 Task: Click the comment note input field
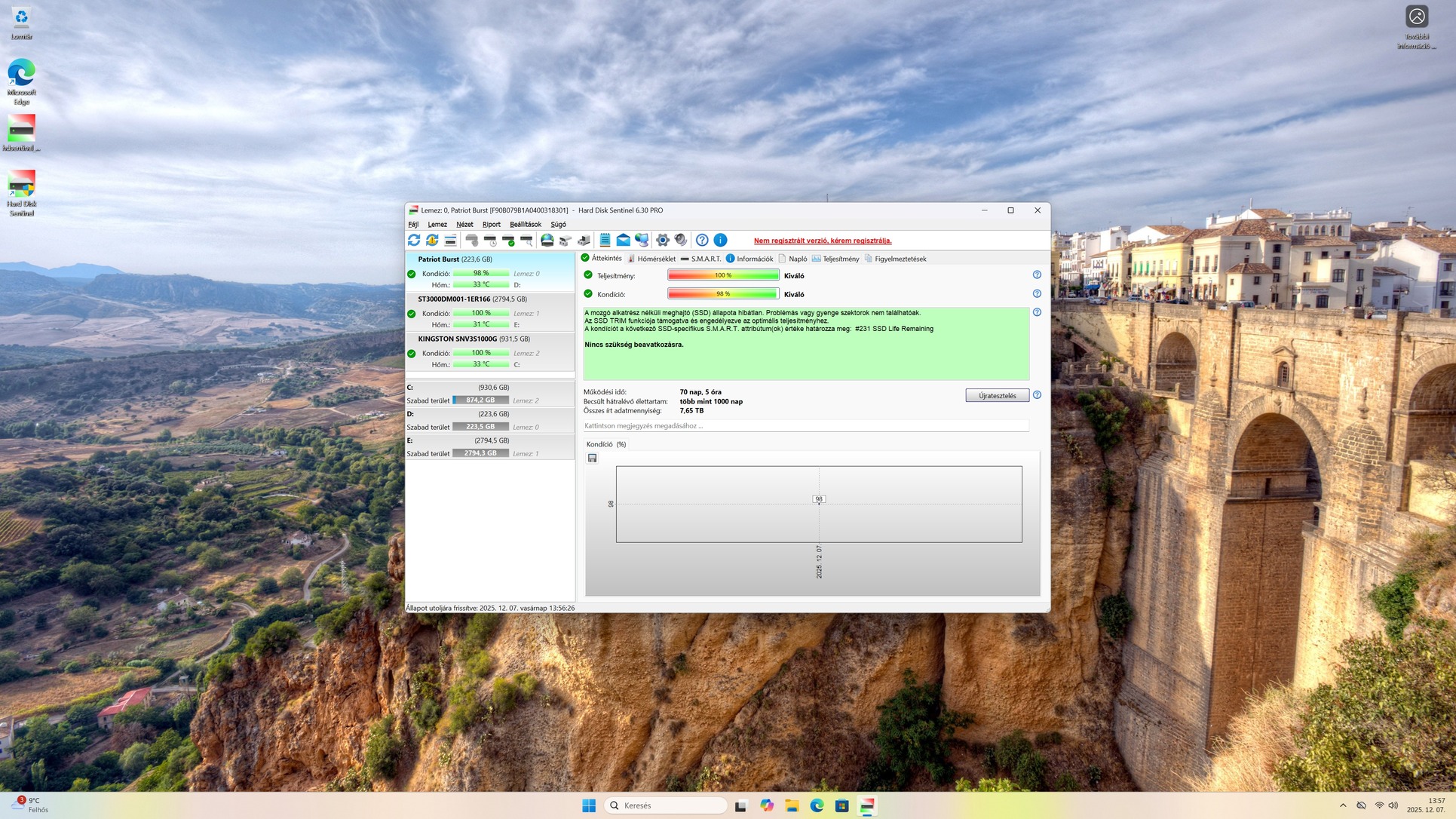coord(805,426)
